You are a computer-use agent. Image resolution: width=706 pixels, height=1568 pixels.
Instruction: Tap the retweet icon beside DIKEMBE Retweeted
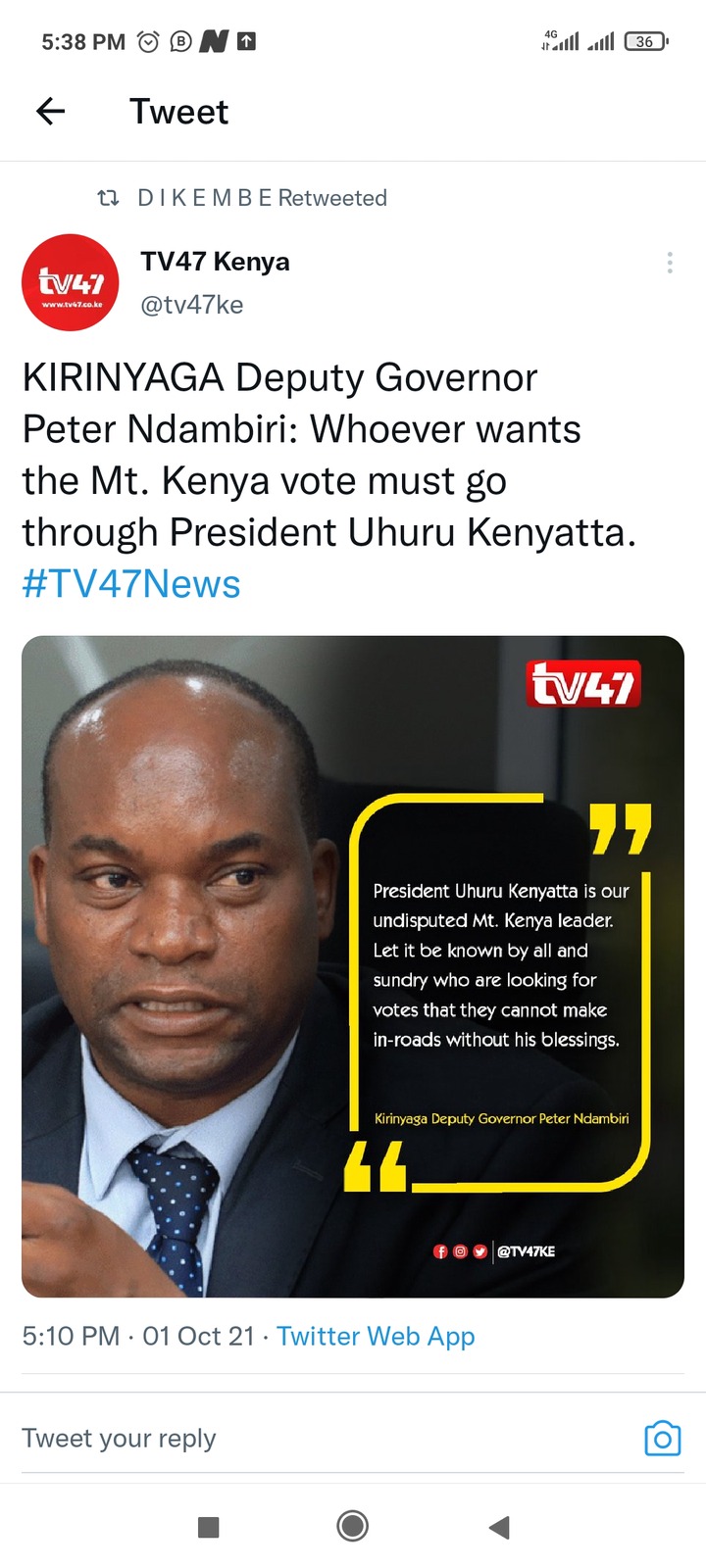point(108,198)
